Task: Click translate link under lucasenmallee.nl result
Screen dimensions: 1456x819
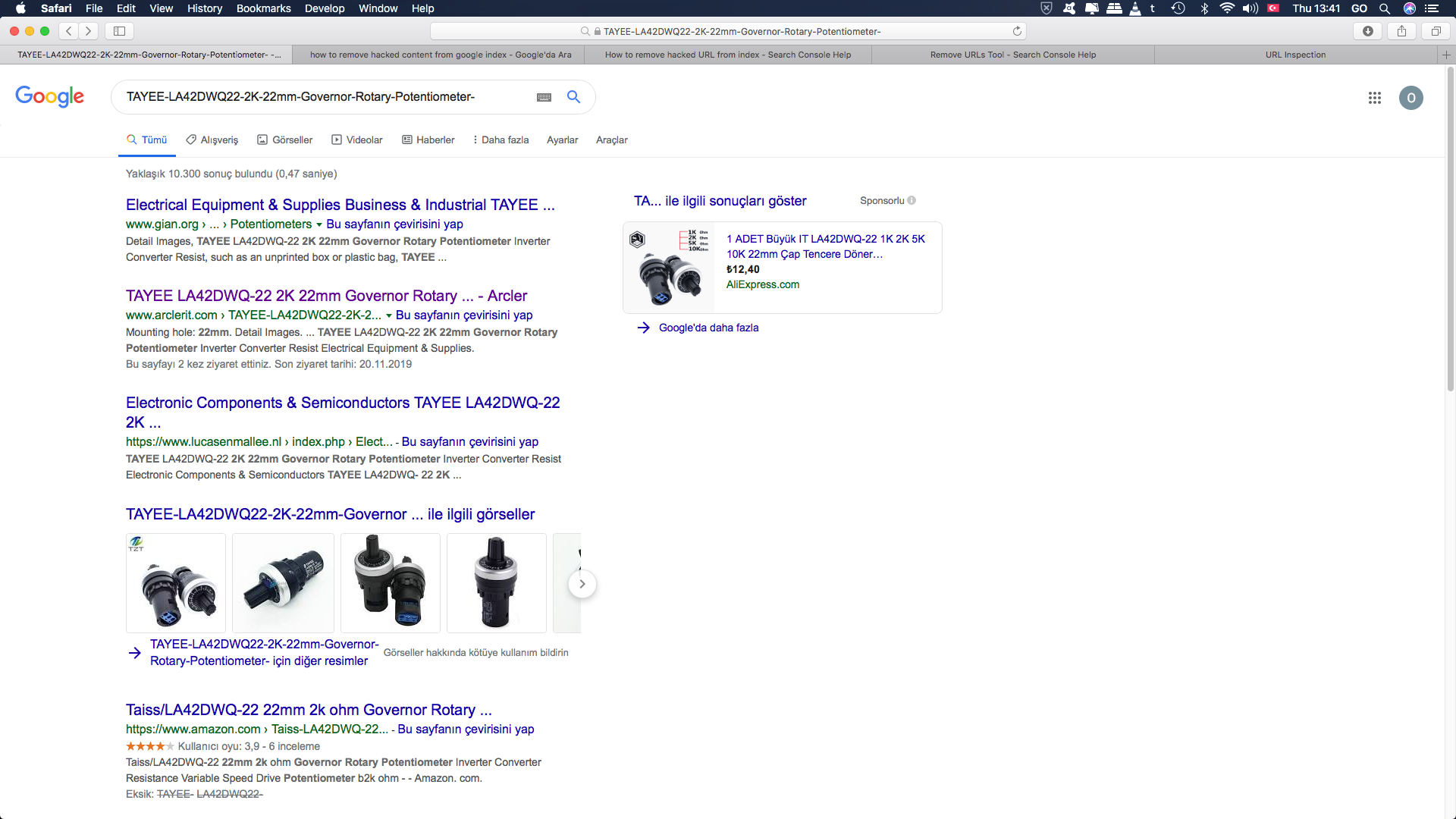Action: click(469, 442)
